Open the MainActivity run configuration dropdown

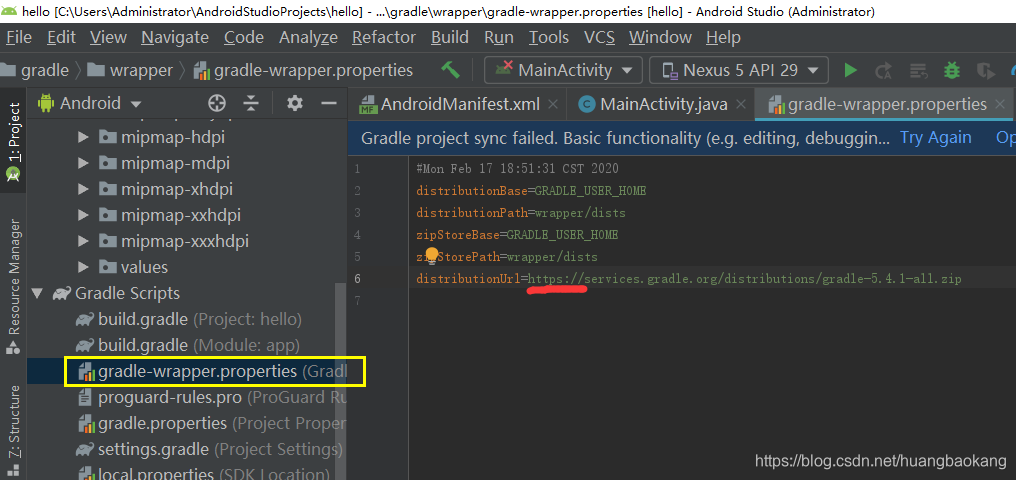[x=563, y=70]
